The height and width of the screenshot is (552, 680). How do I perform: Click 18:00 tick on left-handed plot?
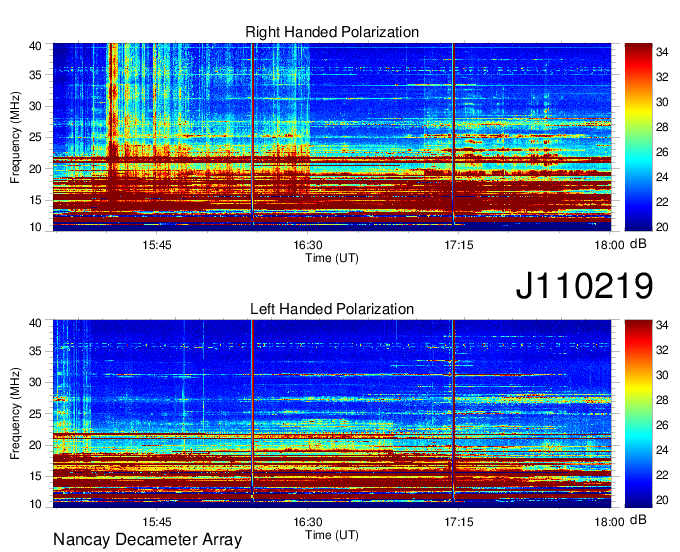(609, 521)
